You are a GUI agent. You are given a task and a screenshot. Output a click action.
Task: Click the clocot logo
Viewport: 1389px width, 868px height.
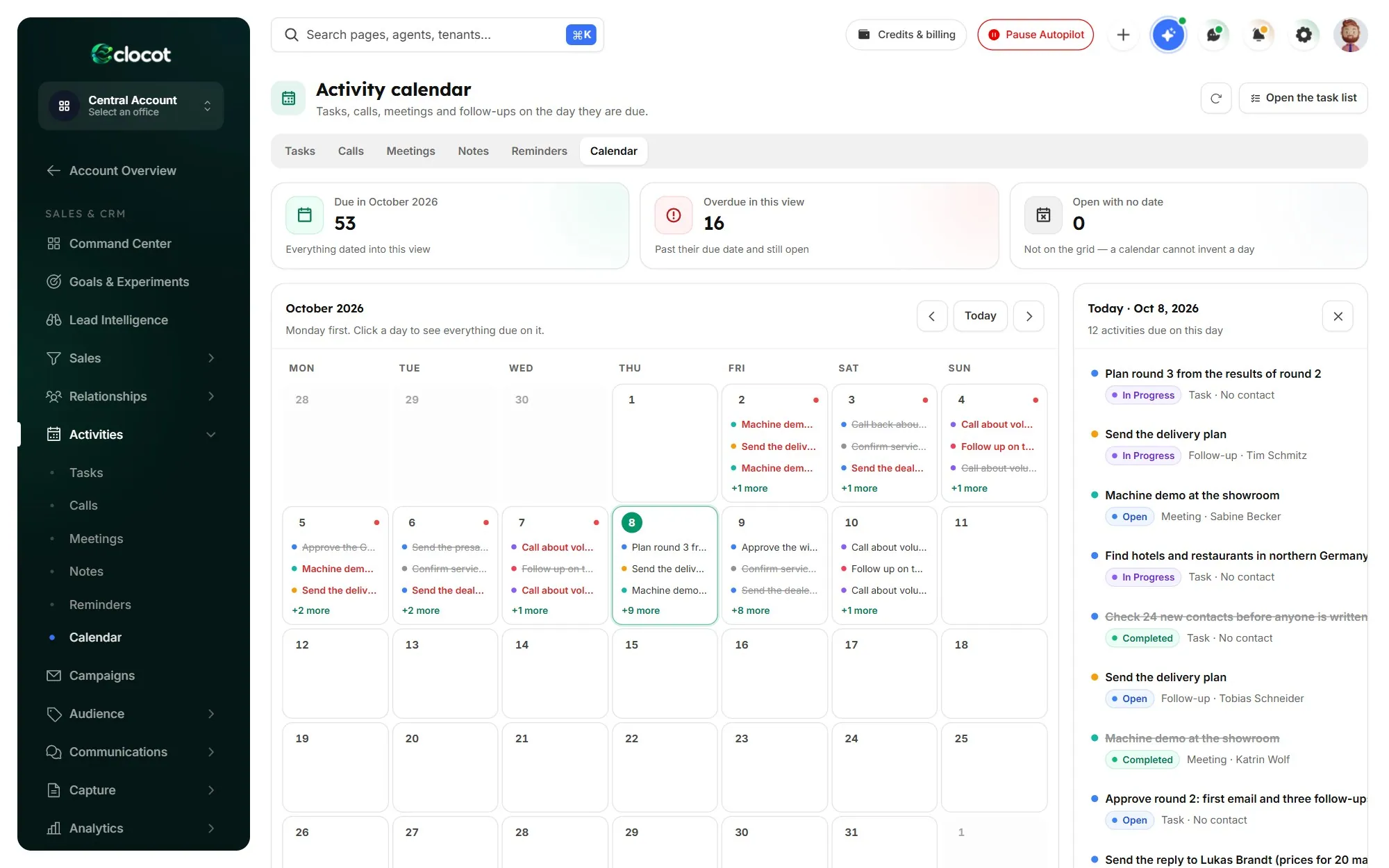(131, 54)
